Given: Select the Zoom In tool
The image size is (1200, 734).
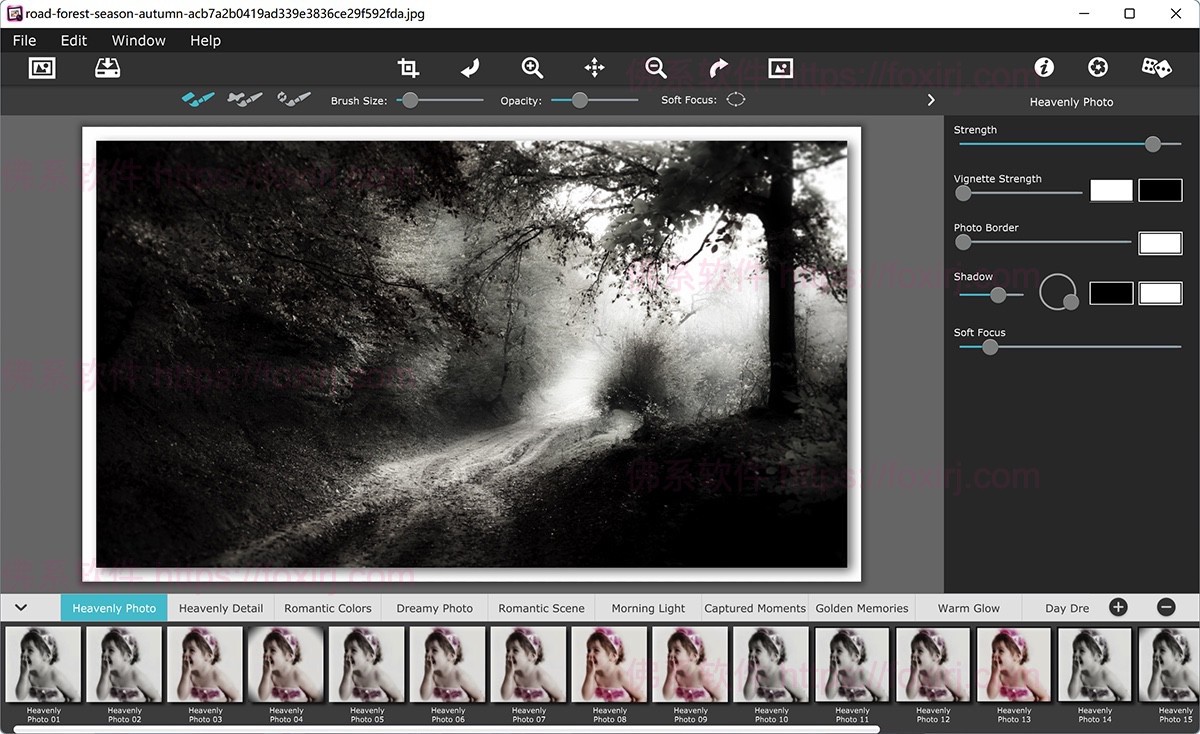Looking at the screenshot, I should [x=531, y=67].
